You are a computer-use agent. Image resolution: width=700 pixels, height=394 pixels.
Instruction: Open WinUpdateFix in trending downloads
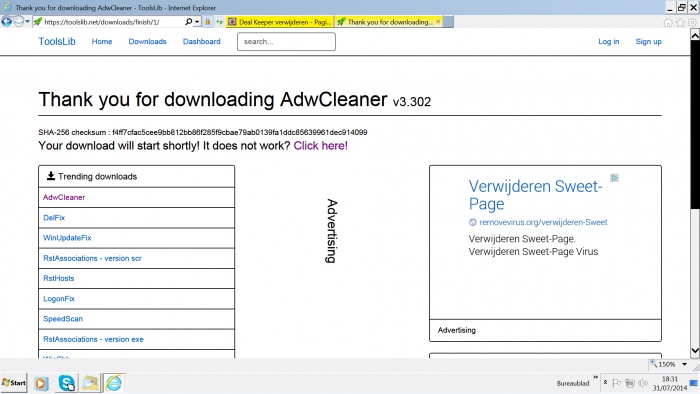tap(67, 238)
